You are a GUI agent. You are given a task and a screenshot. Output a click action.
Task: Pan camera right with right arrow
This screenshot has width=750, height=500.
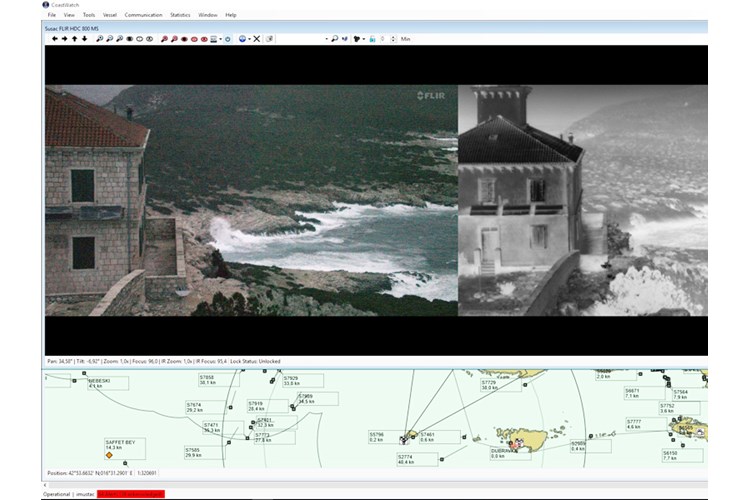click(65, 39)
